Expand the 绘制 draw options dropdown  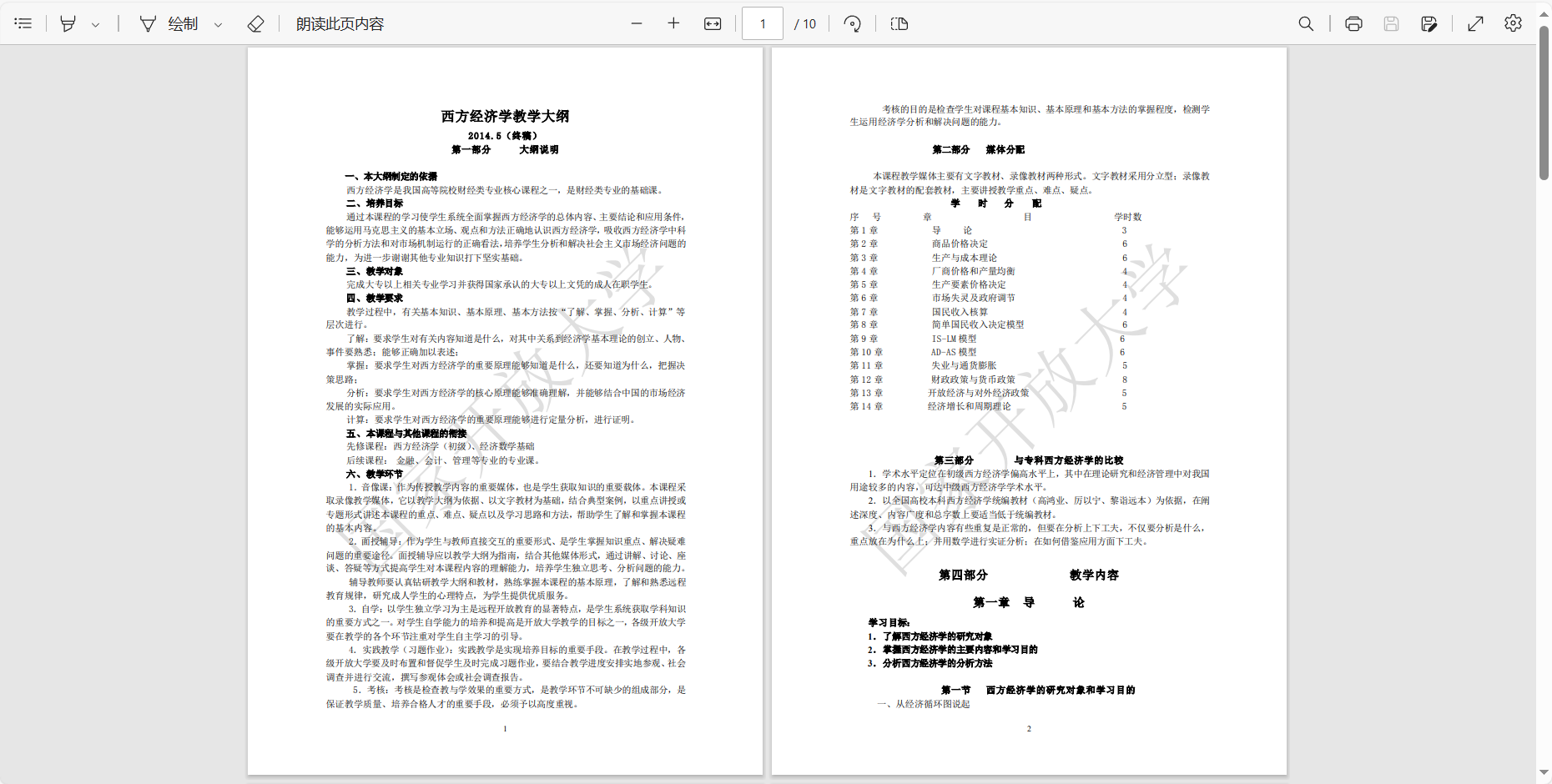pos(218,24)
